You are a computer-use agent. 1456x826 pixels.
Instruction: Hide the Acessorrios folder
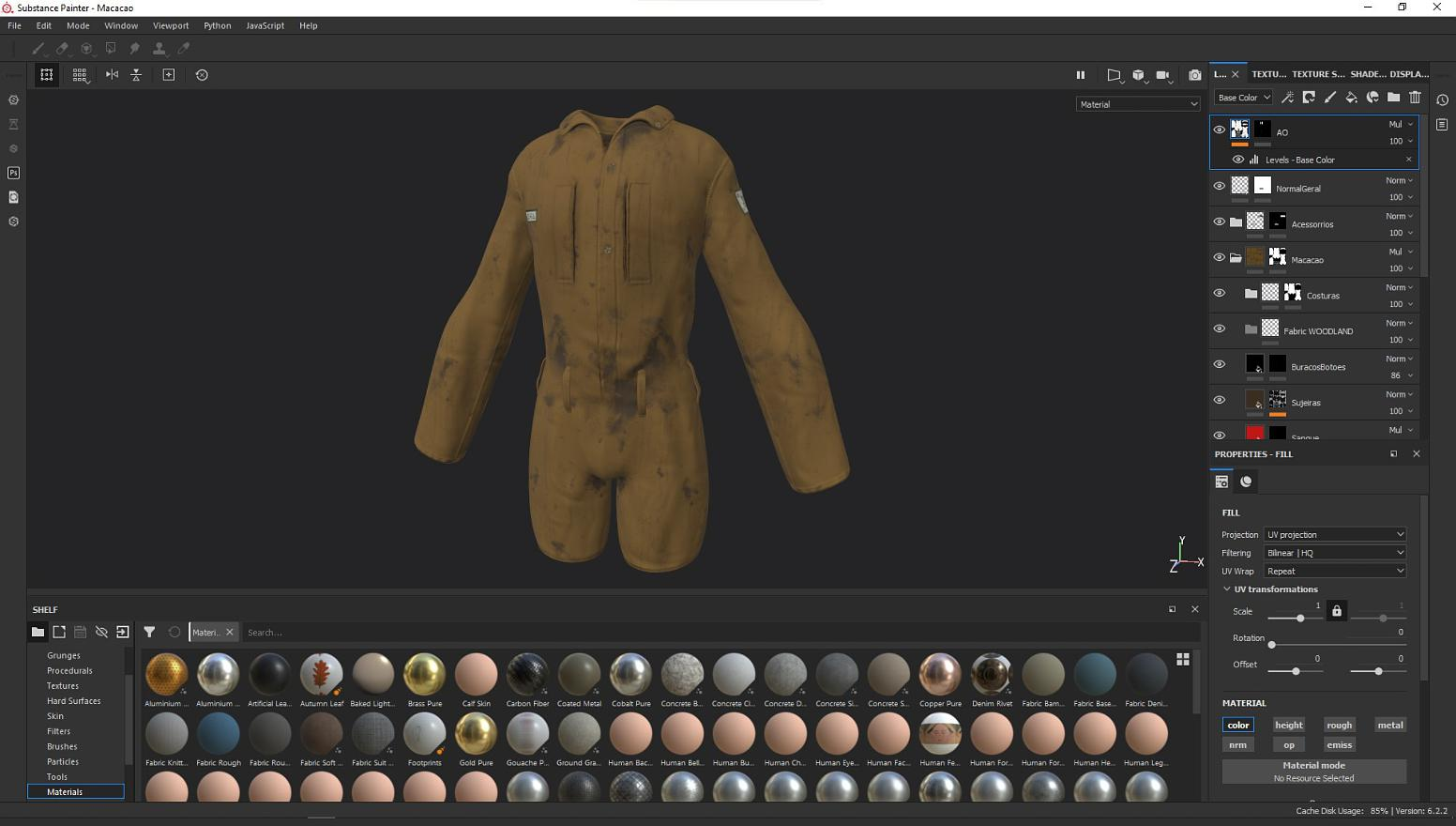point(1220,222)
